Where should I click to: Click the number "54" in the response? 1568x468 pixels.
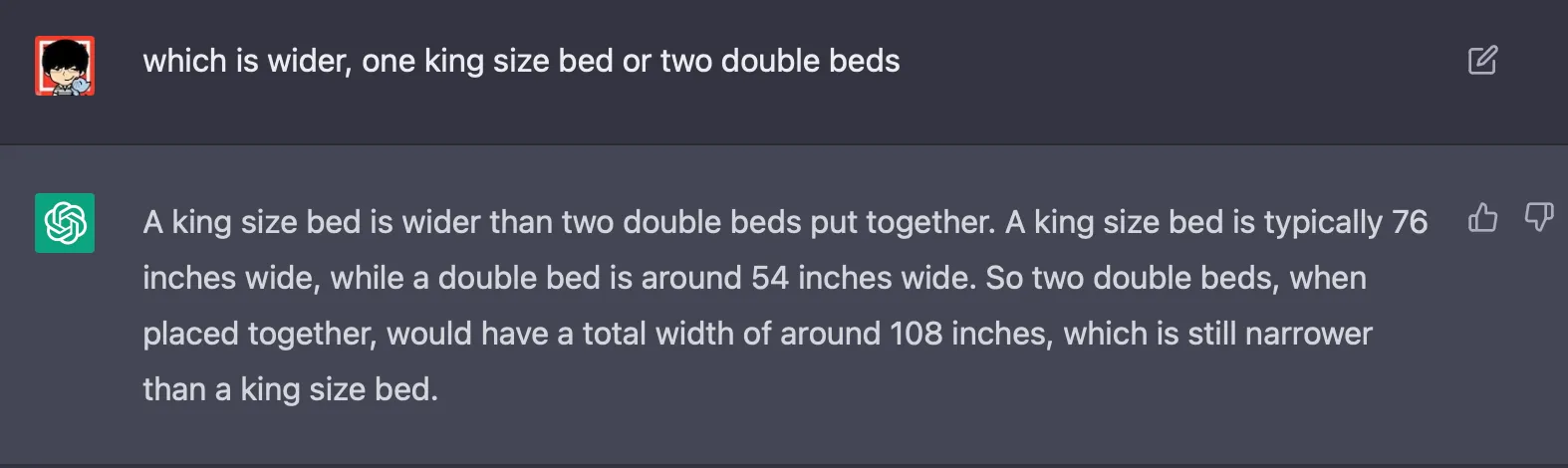[x=770, y=278]
